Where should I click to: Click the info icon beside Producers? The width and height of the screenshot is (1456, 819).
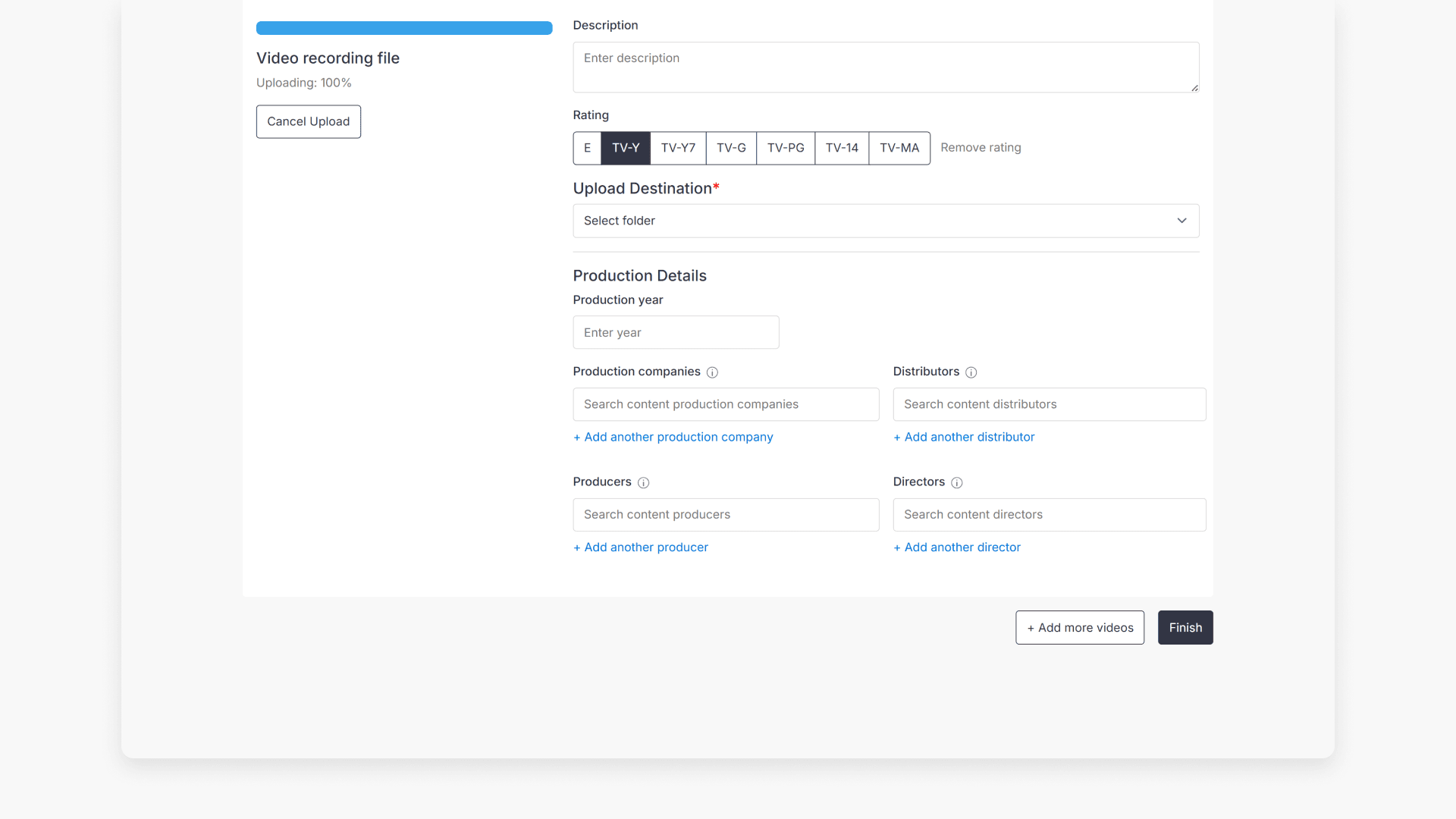coord(643,483)
